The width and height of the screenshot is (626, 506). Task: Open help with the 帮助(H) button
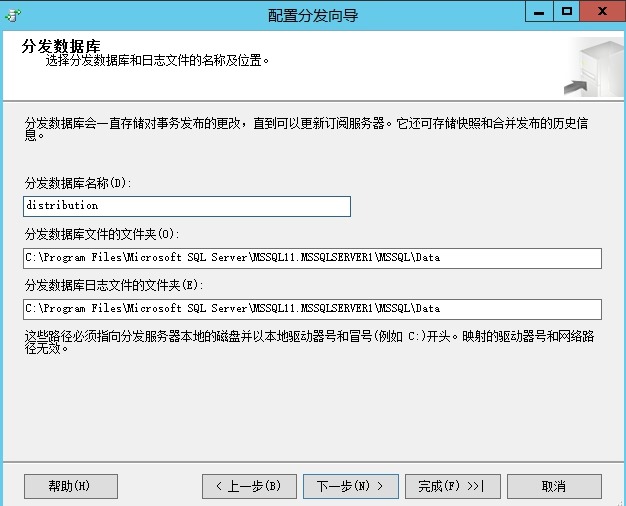coord(70,486)
